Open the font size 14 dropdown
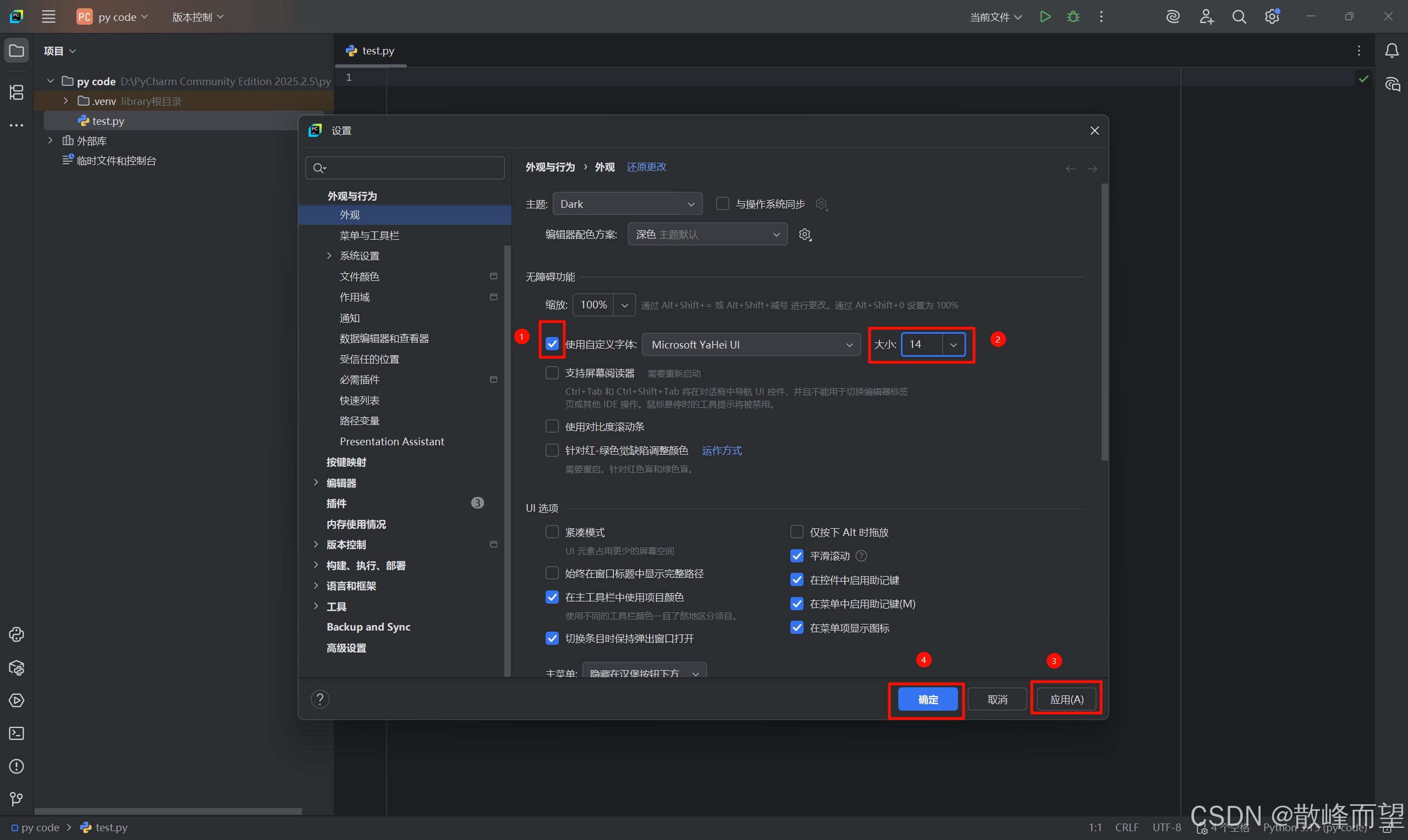 click(x=953, y=344)
